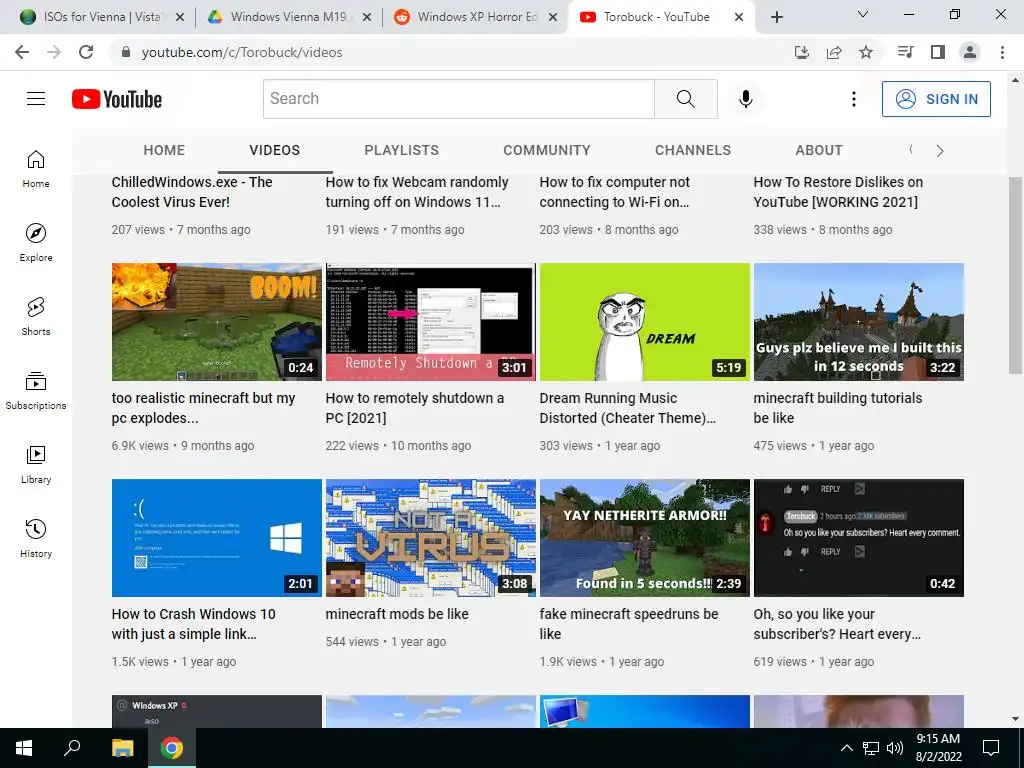Open Dream Running Music thumbnail

pyautogui.click(x=645, y=322)
